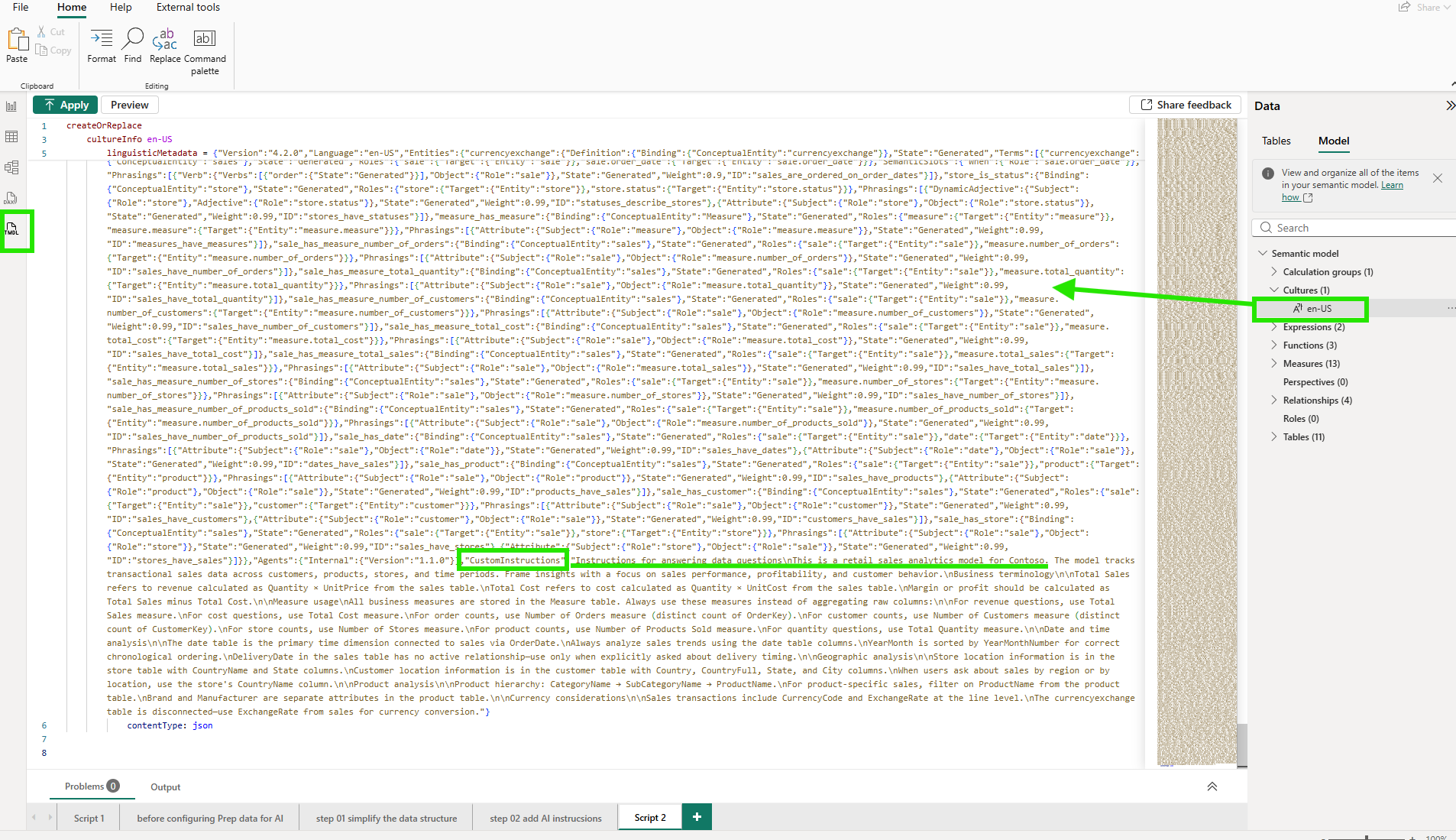The height and width of the screenshot is (840, 1456).
Task: Expand Functions (3) node
Action: pyautogui.click(x=1273, y=345)
